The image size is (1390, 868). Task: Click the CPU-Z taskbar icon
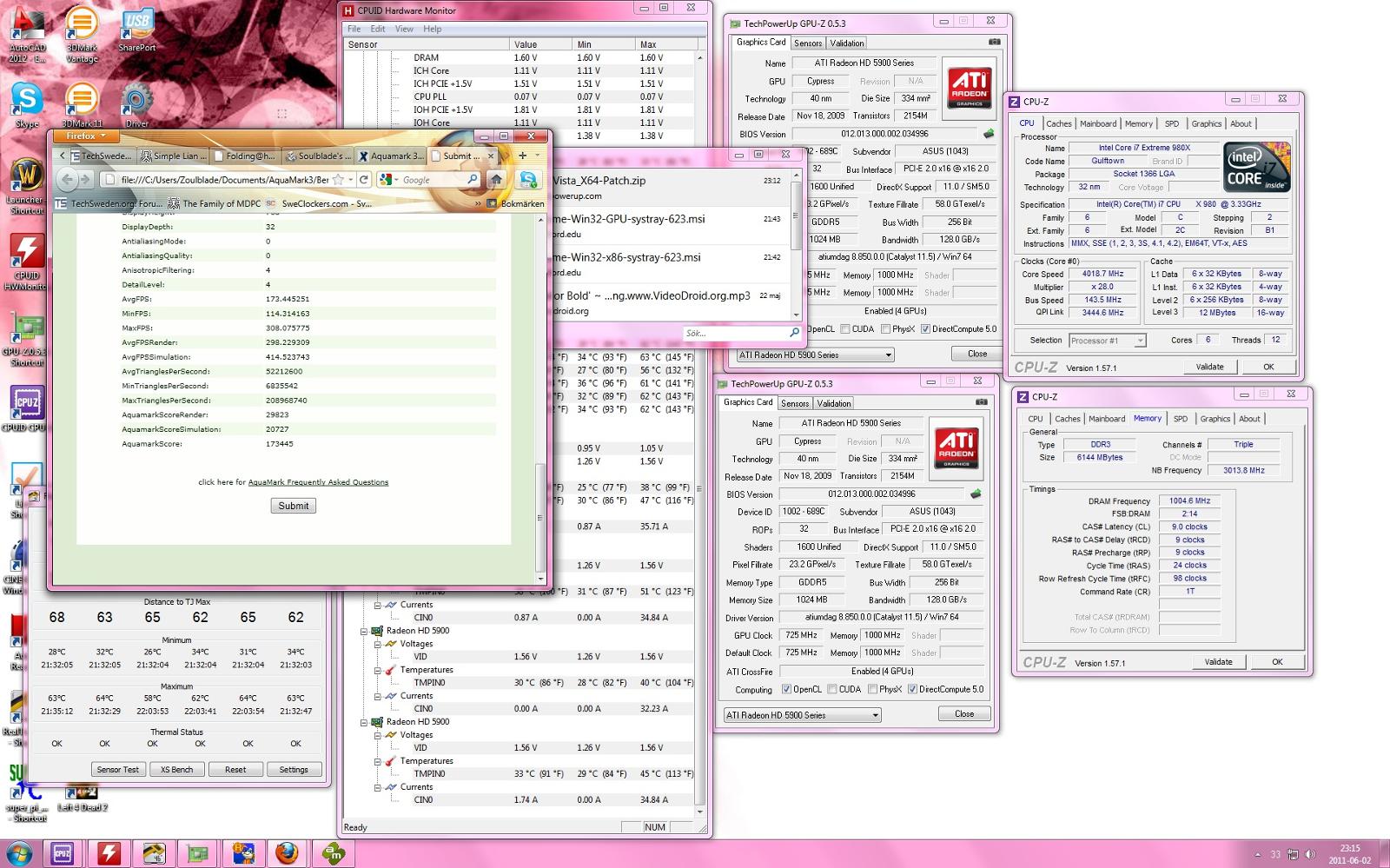point(63,853)
